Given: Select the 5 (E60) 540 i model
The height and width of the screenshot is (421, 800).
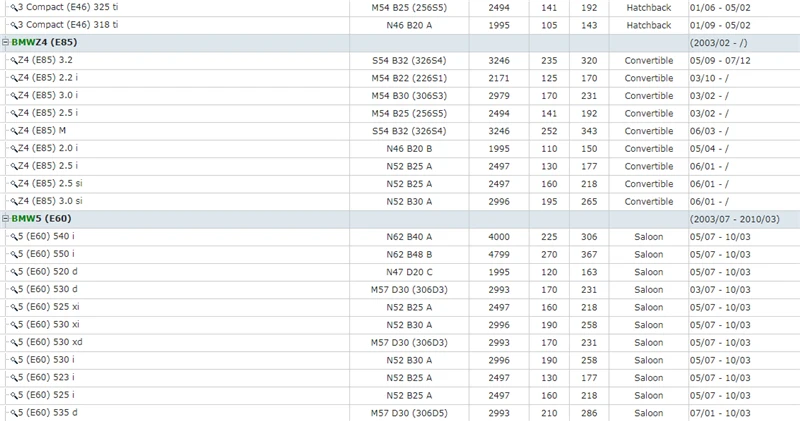Looking at the screenshot, I should point(46,236).
